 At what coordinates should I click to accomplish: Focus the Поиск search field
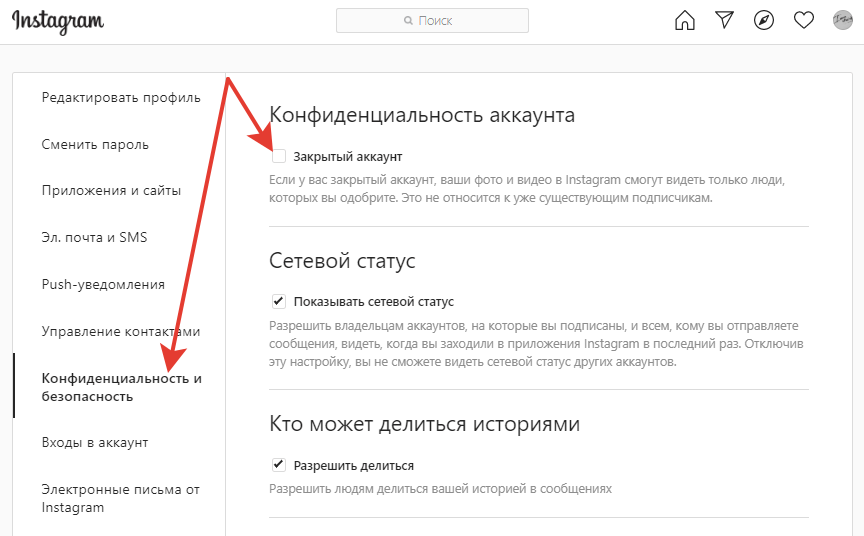click(x=432, y=20)
